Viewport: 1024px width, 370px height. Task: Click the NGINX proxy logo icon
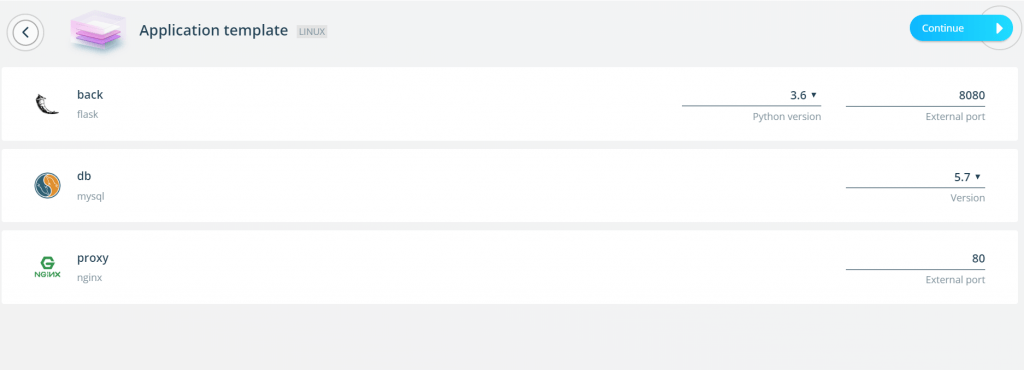click(x=48, y=267)
